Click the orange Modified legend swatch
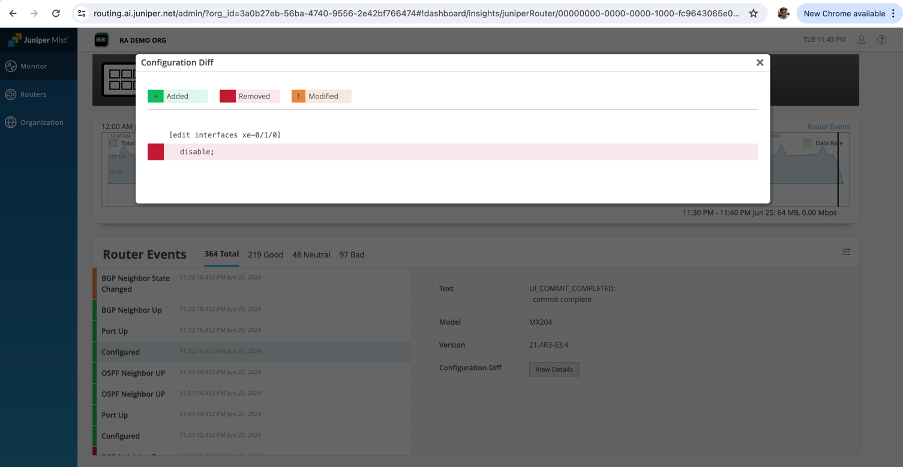Viewport: 904px width, 468px height. pos(299,96)
